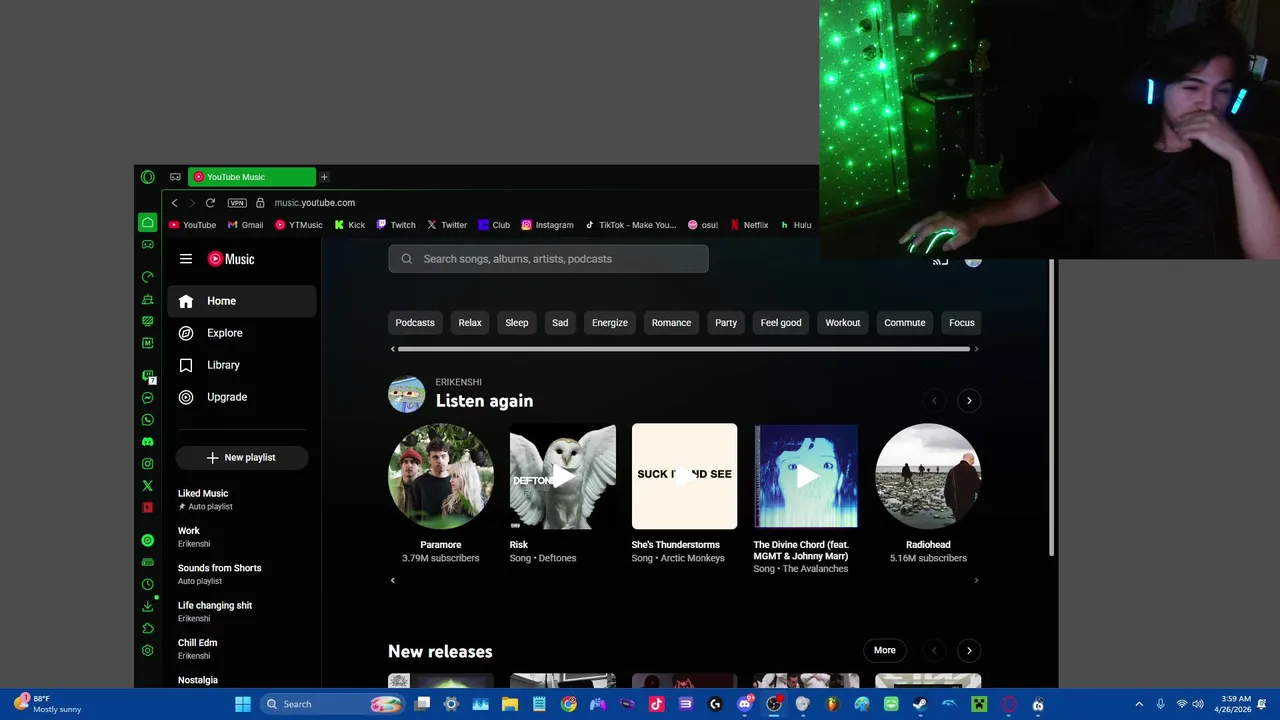
Task: Click right arrow under Listen again carousel
Action: [x=976, y=580]
